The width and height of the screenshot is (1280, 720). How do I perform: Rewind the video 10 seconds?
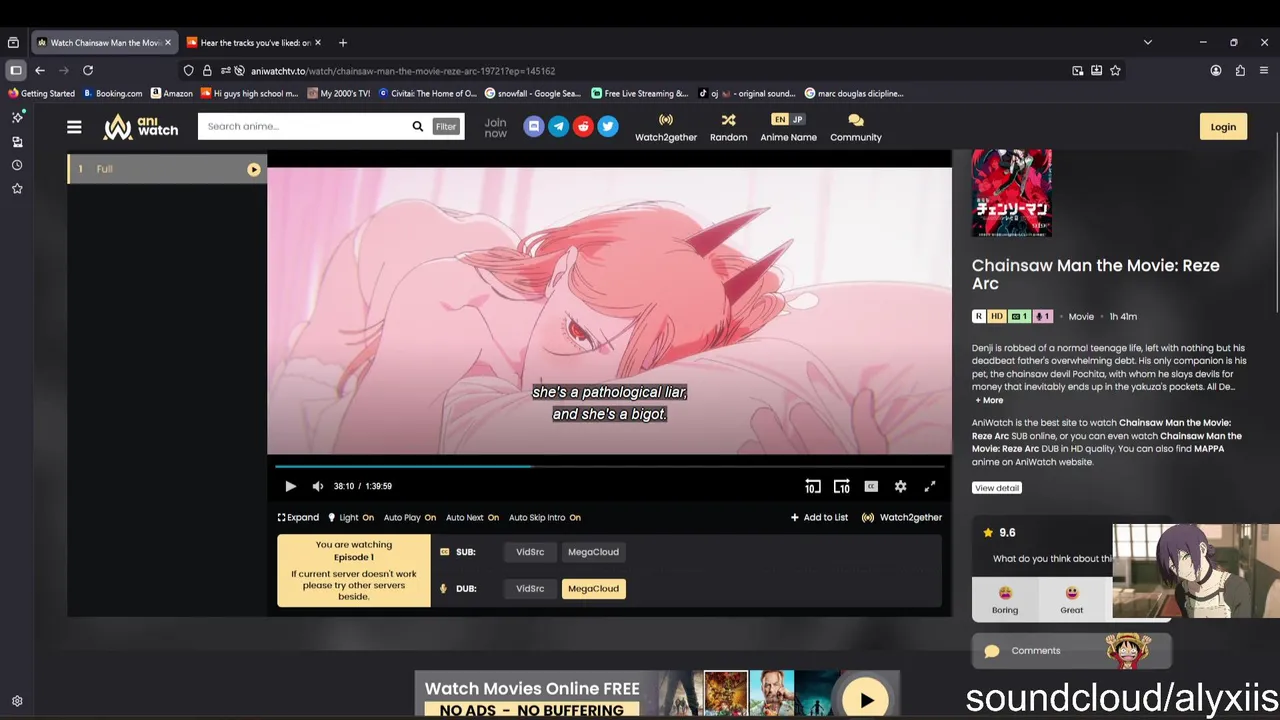click(x=812, y=486)
